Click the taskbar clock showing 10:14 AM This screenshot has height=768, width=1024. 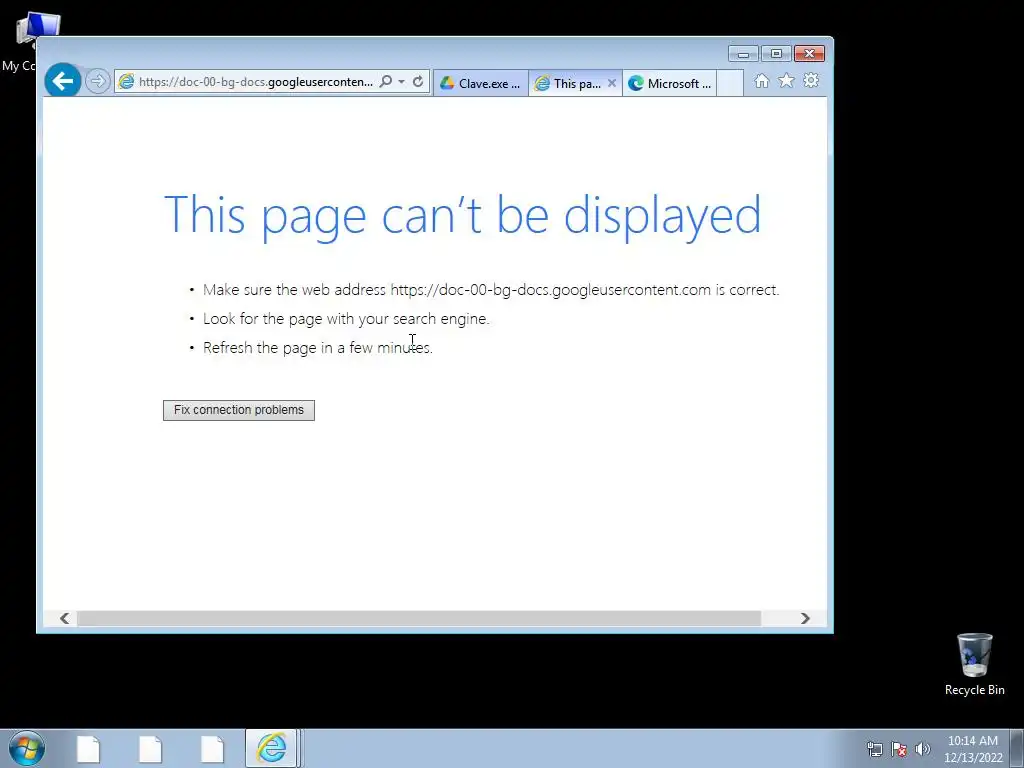(973, 749)
